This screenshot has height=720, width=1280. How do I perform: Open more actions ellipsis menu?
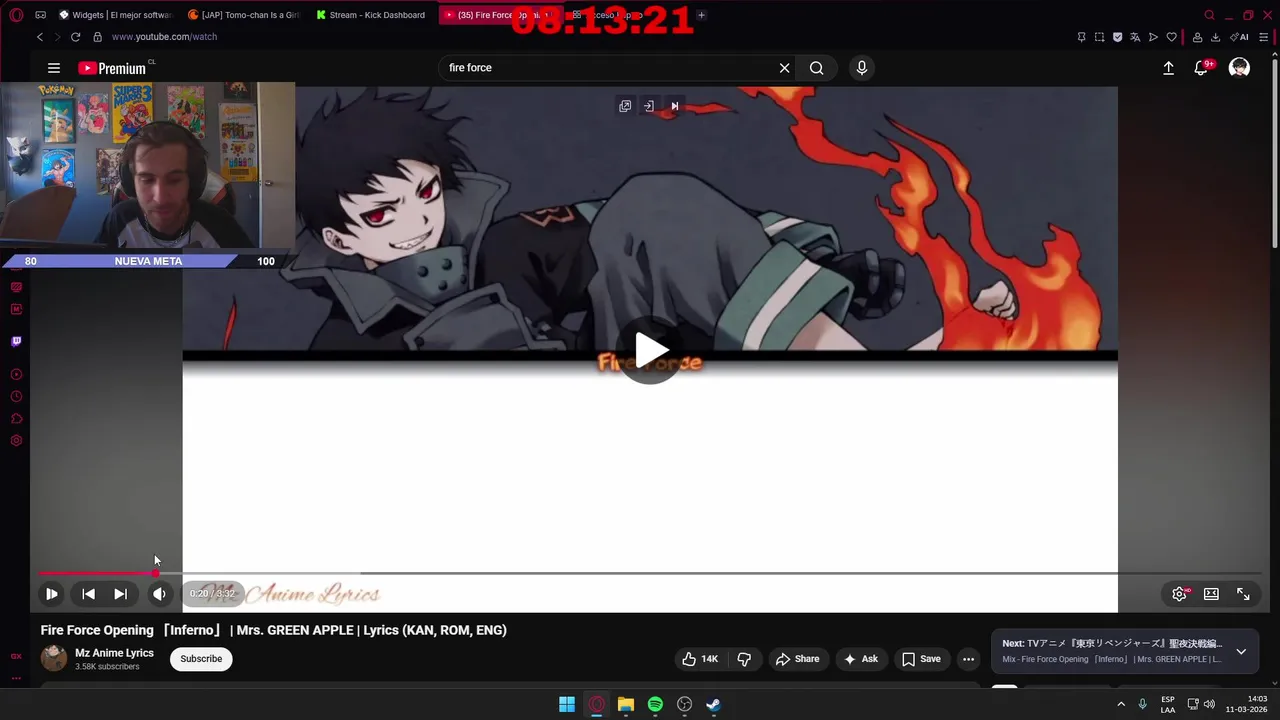968,659
